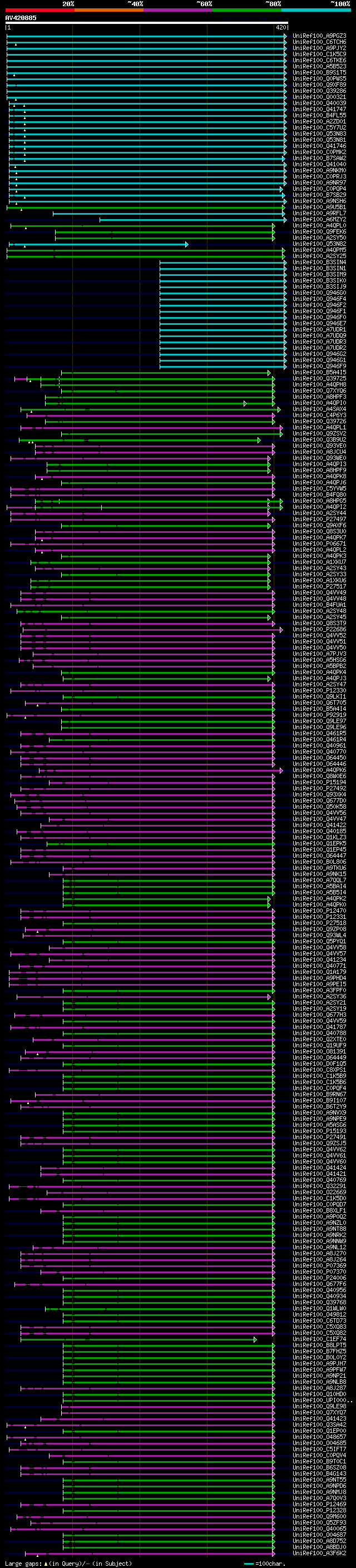Screen dimensions: 356x1568
Task: Select the UniRef100_Q53N82 entry
Action: coord(319,244)
